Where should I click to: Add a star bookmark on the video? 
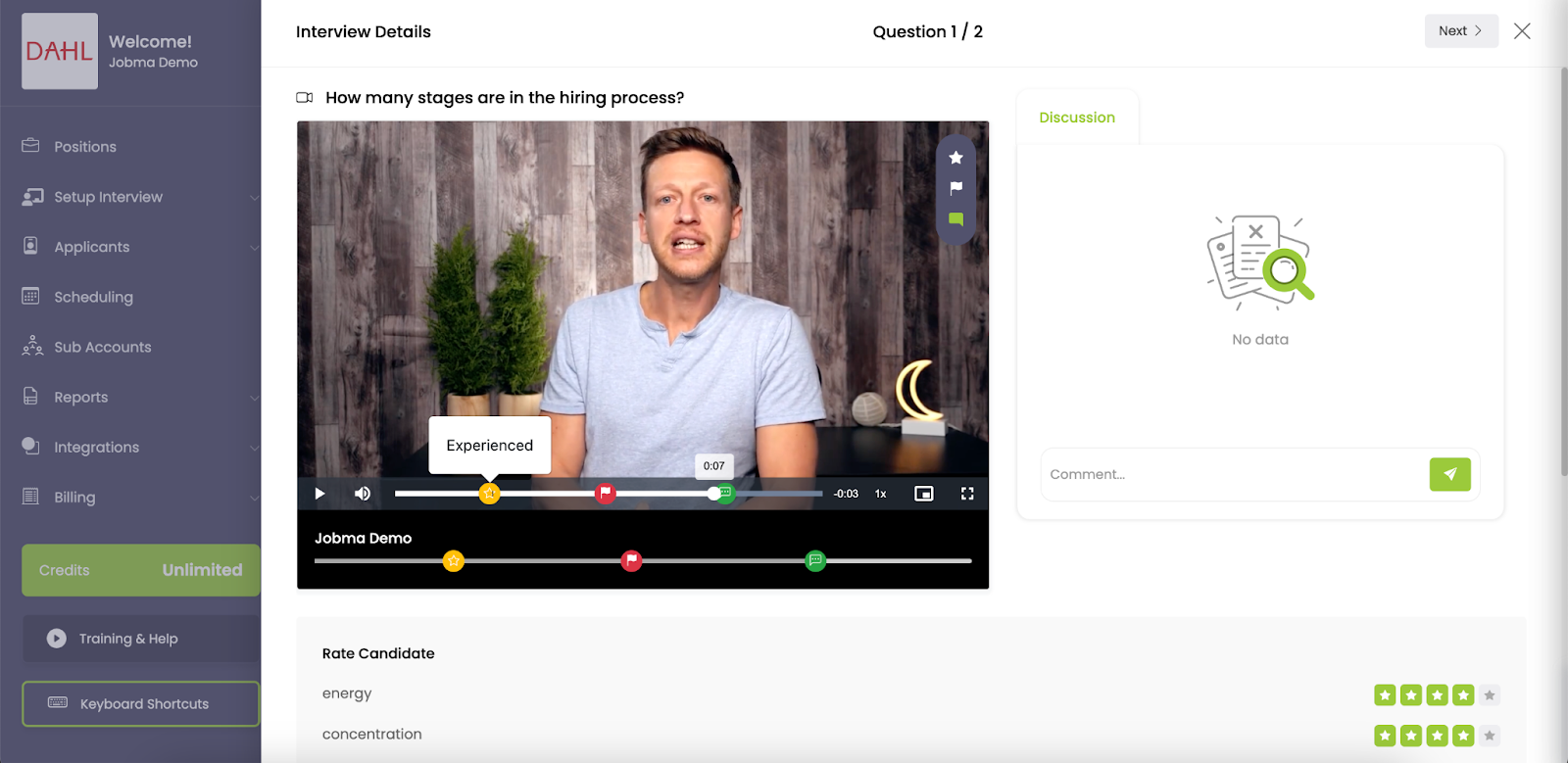click(x=956, y=158)
